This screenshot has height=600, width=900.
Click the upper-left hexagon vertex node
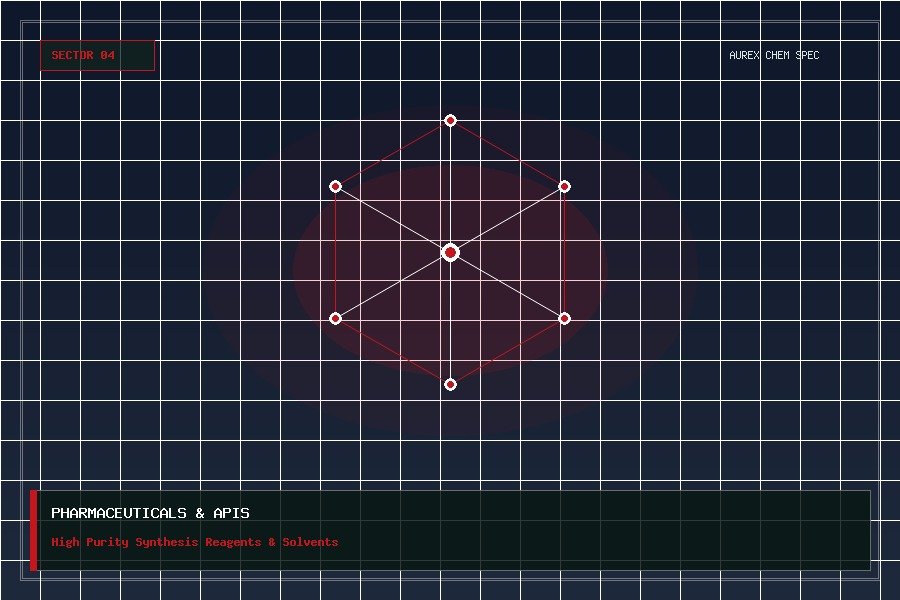click(336, 186)
